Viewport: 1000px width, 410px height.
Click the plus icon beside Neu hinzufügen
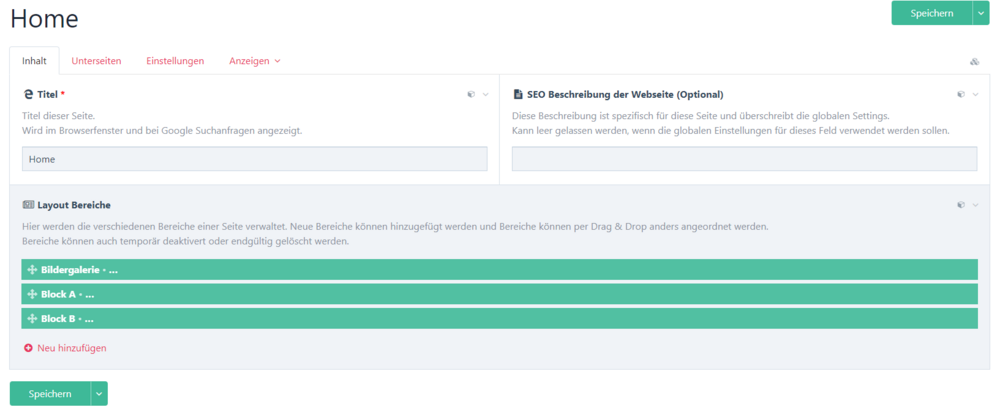[x=28, y=348]
